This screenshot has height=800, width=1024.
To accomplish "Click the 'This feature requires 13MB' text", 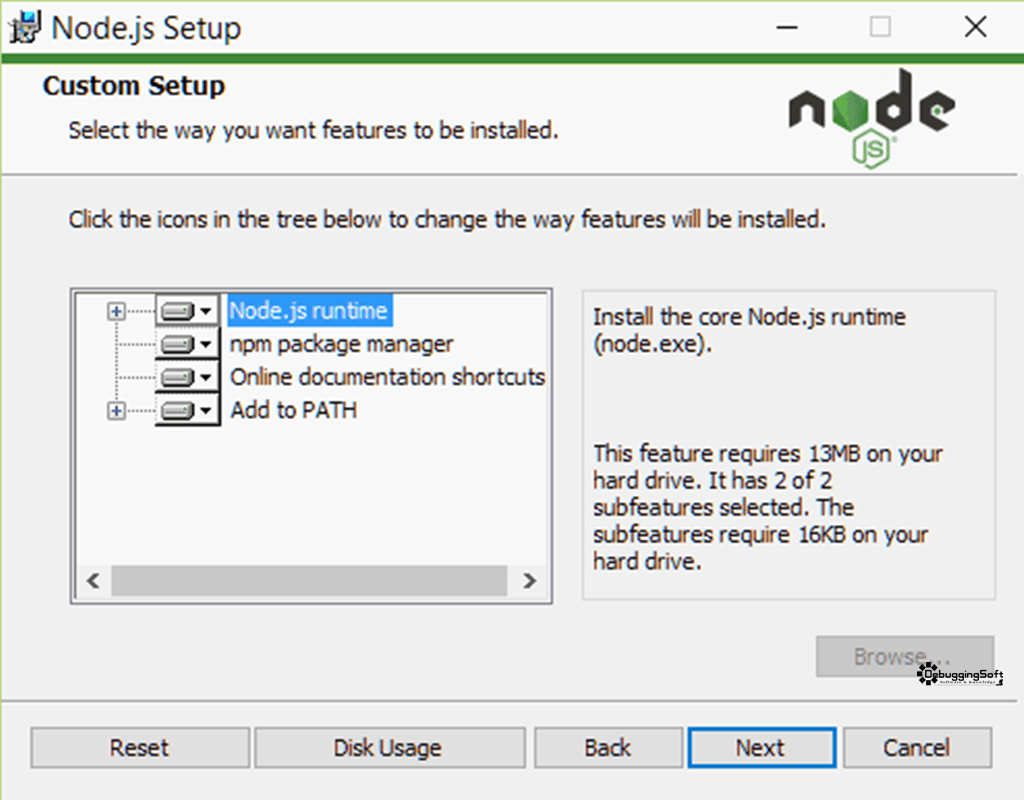I will [768, 507].
